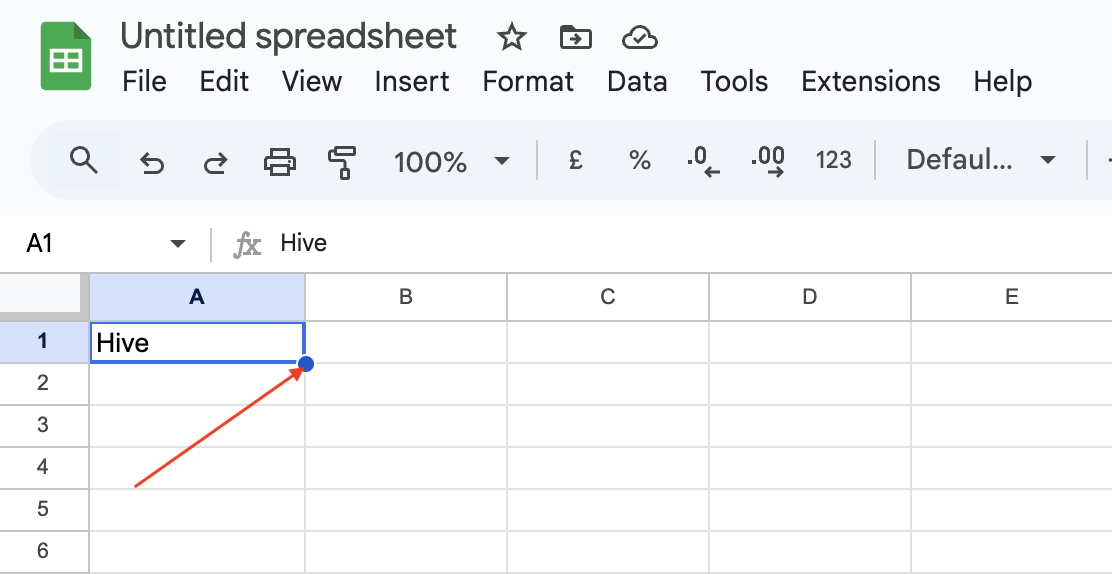Open the Move to folder icon
The image size is (1112, 574).
point(575,37)
